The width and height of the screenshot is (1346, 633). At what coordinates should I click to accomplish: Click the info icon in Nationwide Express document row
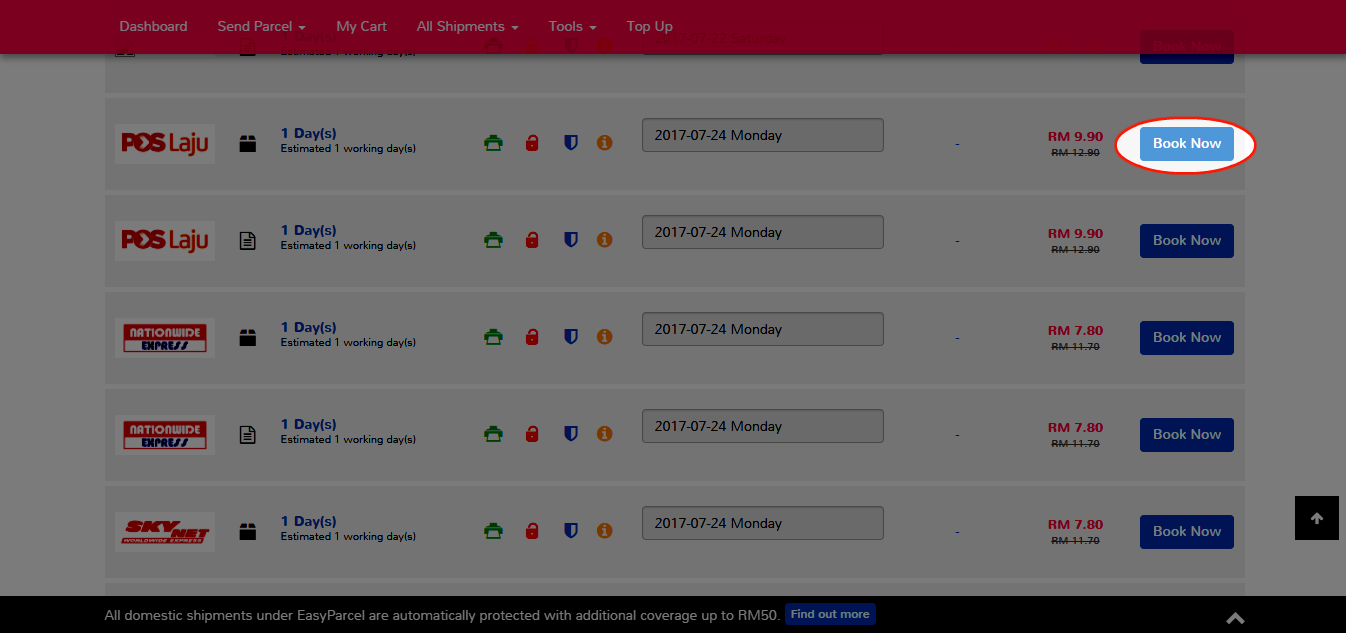coord(604,434)
